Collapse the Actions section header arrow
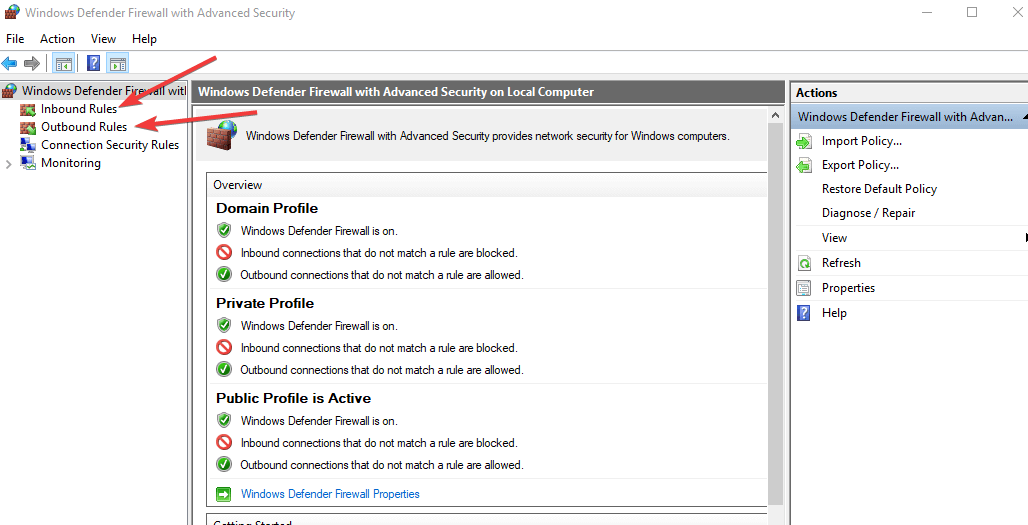 1025,117
